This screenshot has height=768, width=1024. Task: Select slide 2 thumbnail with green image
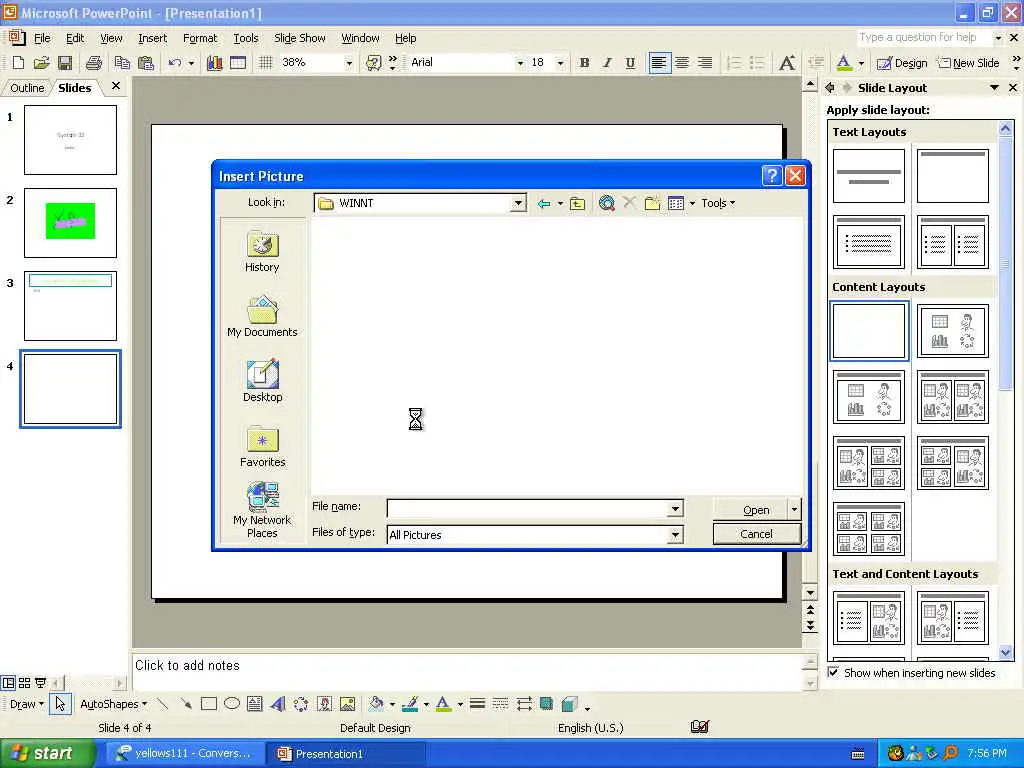click(x=71, y=223)
